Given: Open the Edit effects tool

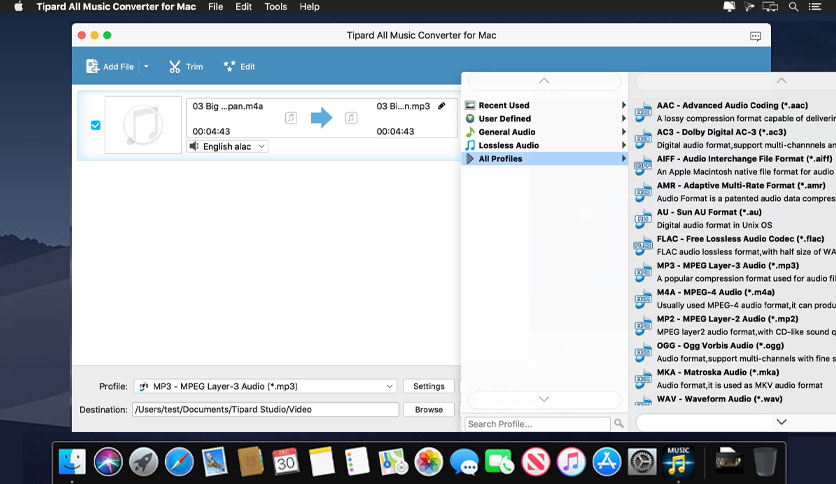Looking at the screenshot, I should pos(239,67).
